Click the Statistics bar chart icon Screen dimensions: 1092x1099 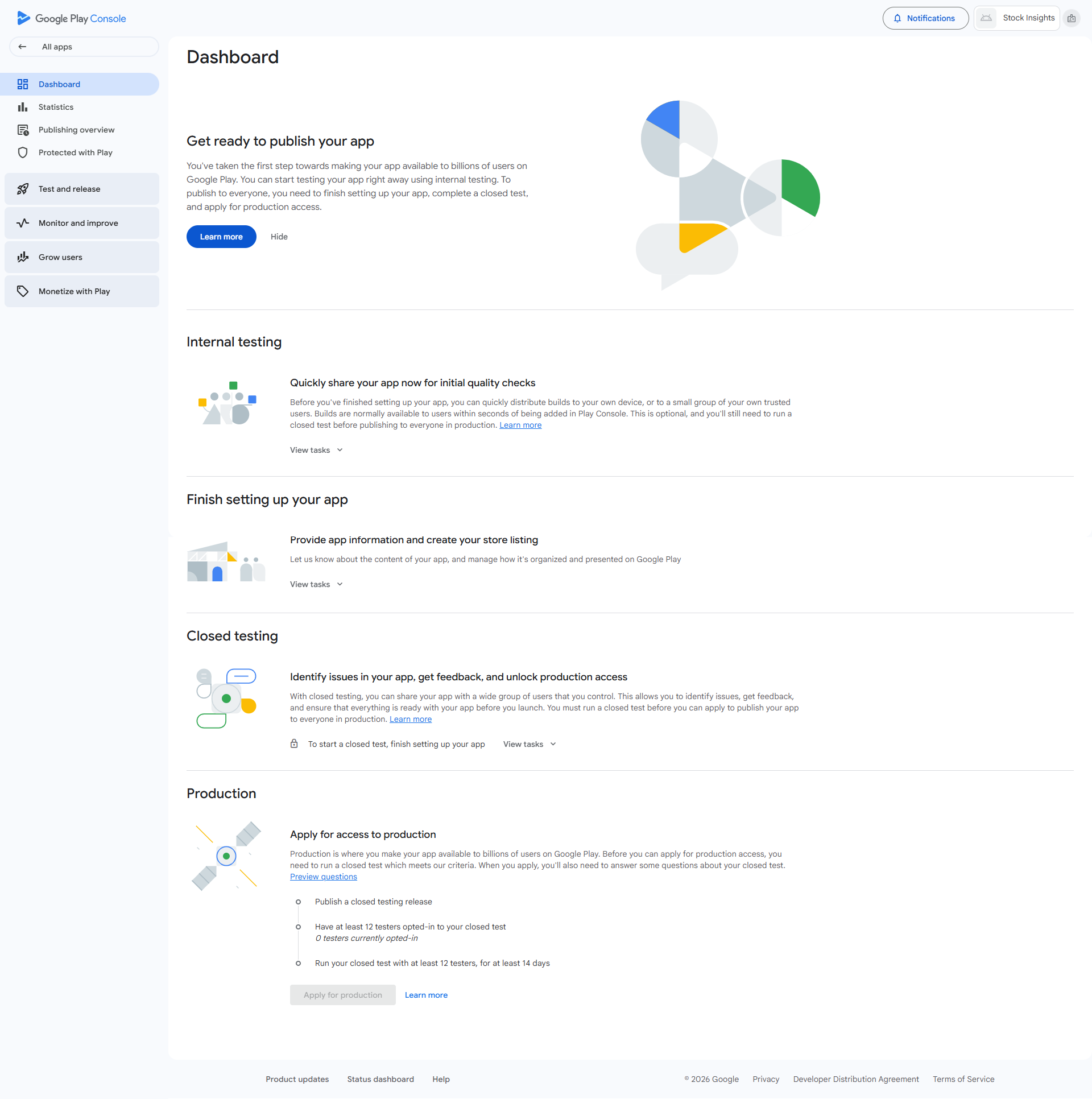coord(23,107)
